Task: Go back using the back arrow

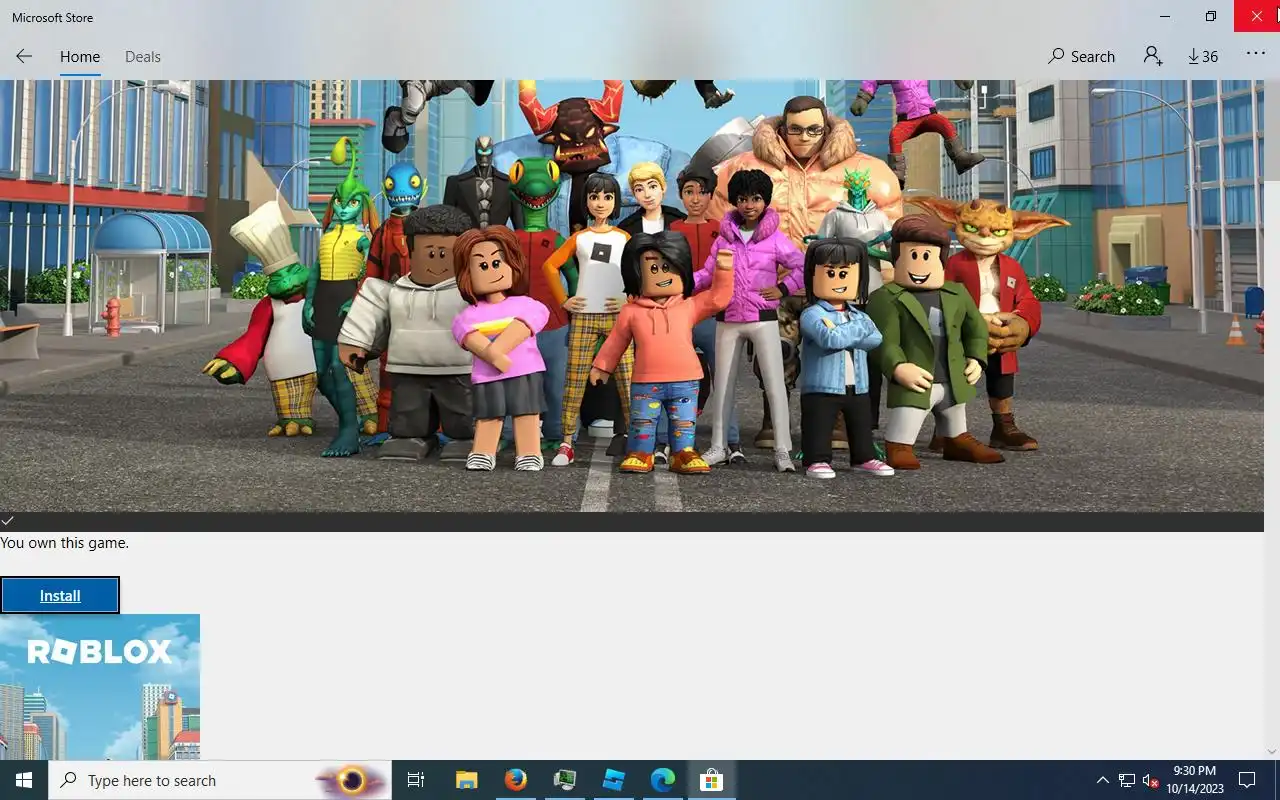Action: [24, 57]
